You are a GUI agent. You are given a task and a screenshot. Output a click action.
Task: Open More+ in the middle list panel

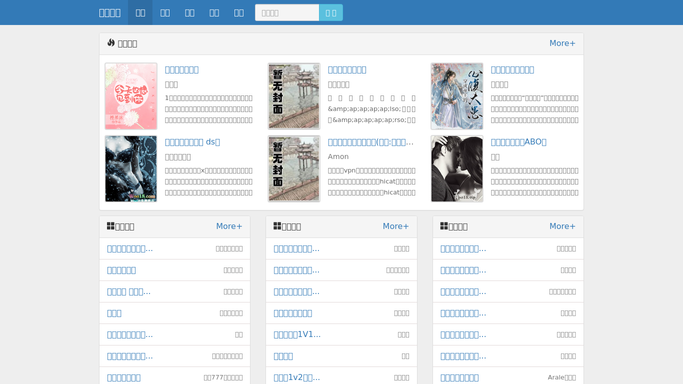coord(396,226)
